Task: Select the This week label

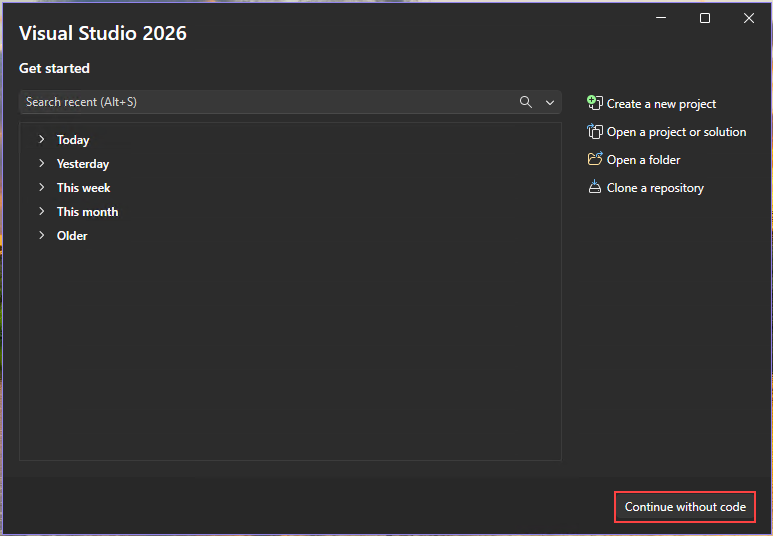Action: tap(83, 188)
